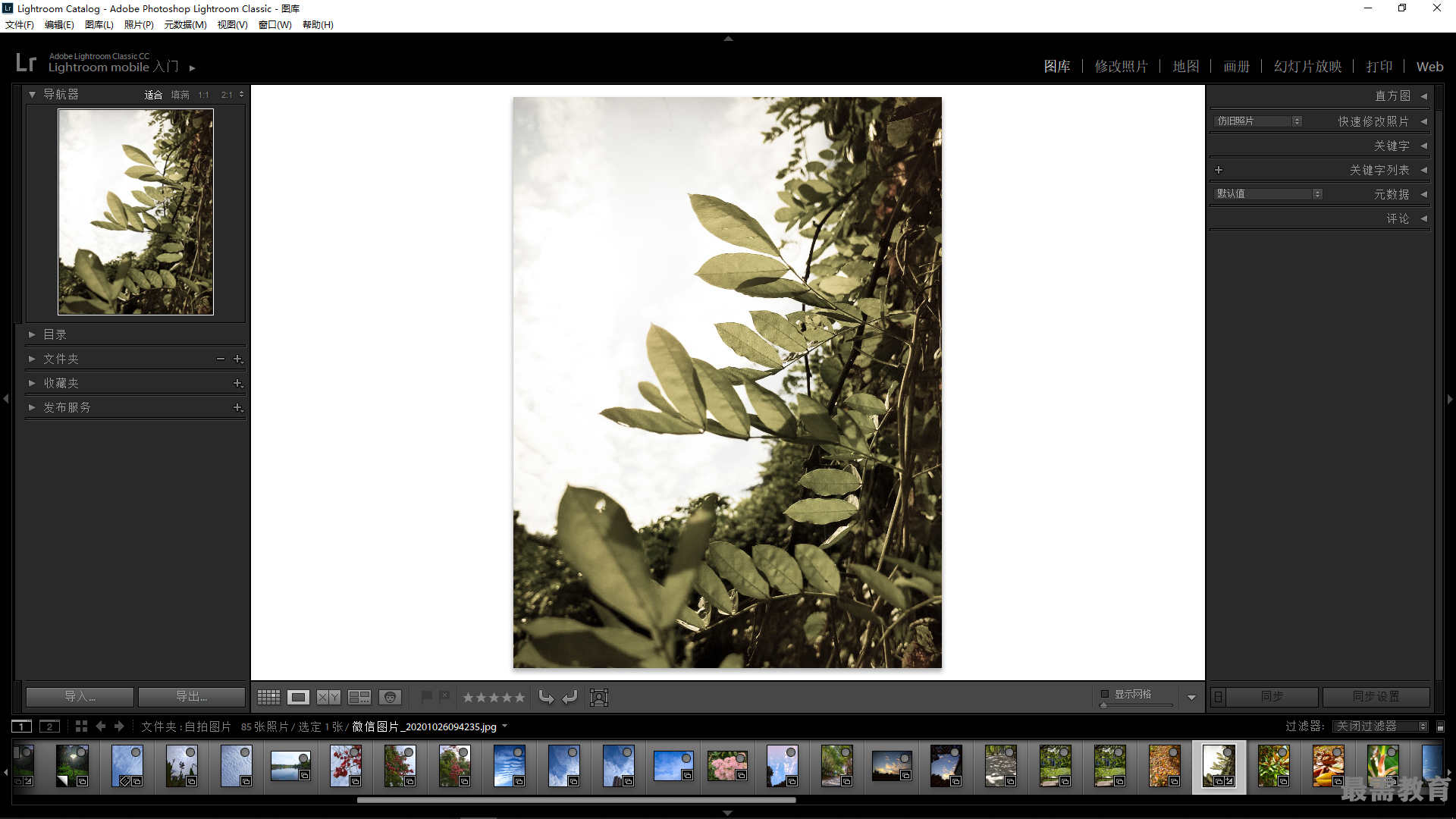Screen dimensions: 1456x819
Task: Select second window display button 2
Action: click(x=49, y=726)
